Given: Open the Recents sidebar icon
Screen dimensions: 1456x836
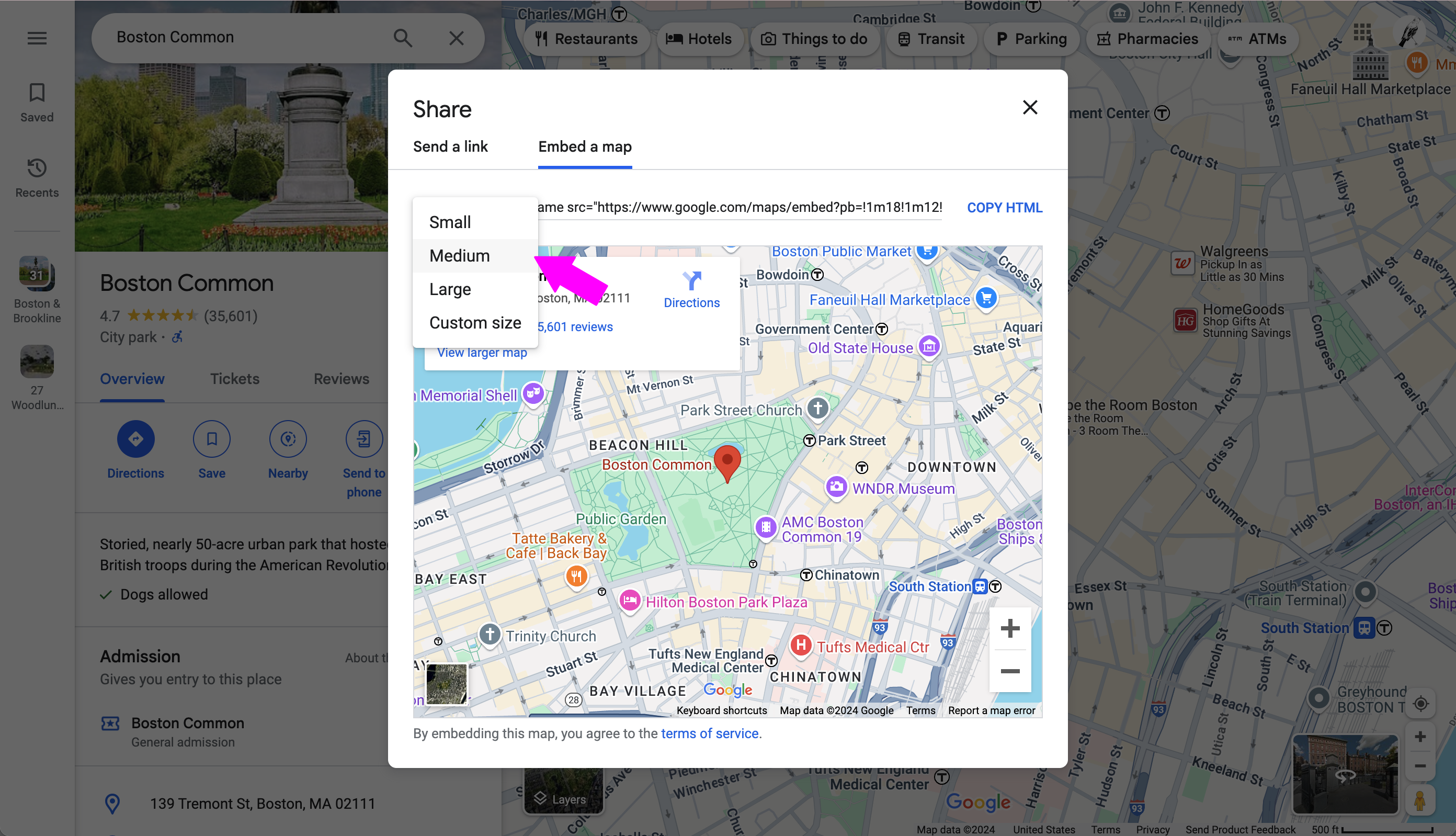Looking at the screenshot, I should [37, 178].
